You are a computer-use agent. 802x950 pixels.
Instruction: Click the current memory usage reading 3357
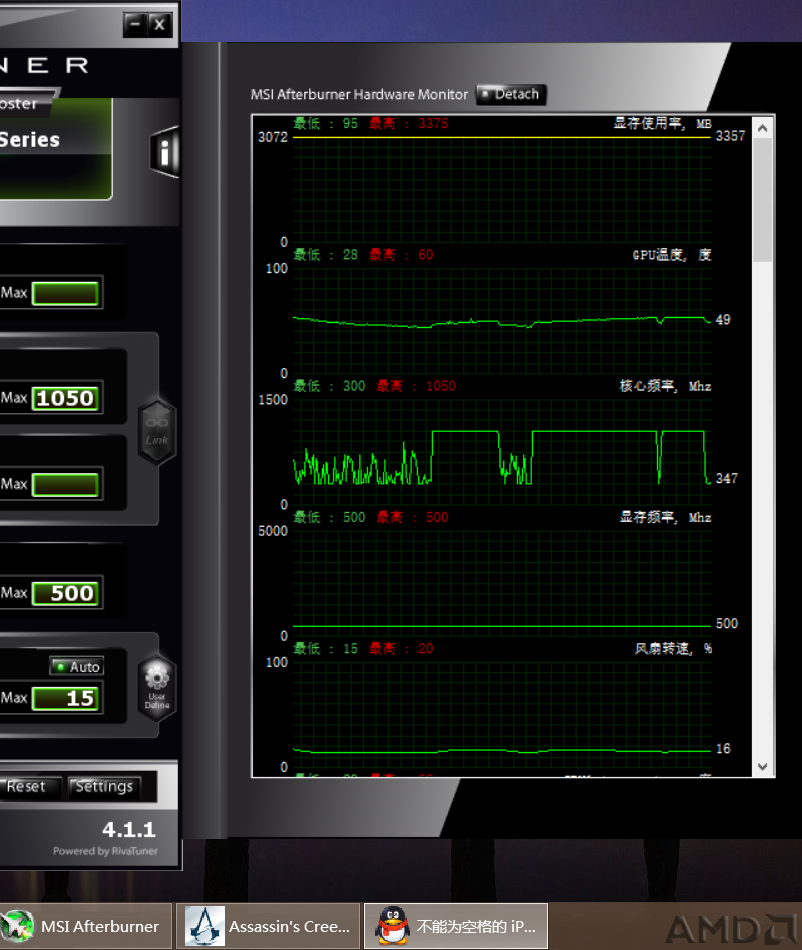pyautogui.click(x=731, y=136)
